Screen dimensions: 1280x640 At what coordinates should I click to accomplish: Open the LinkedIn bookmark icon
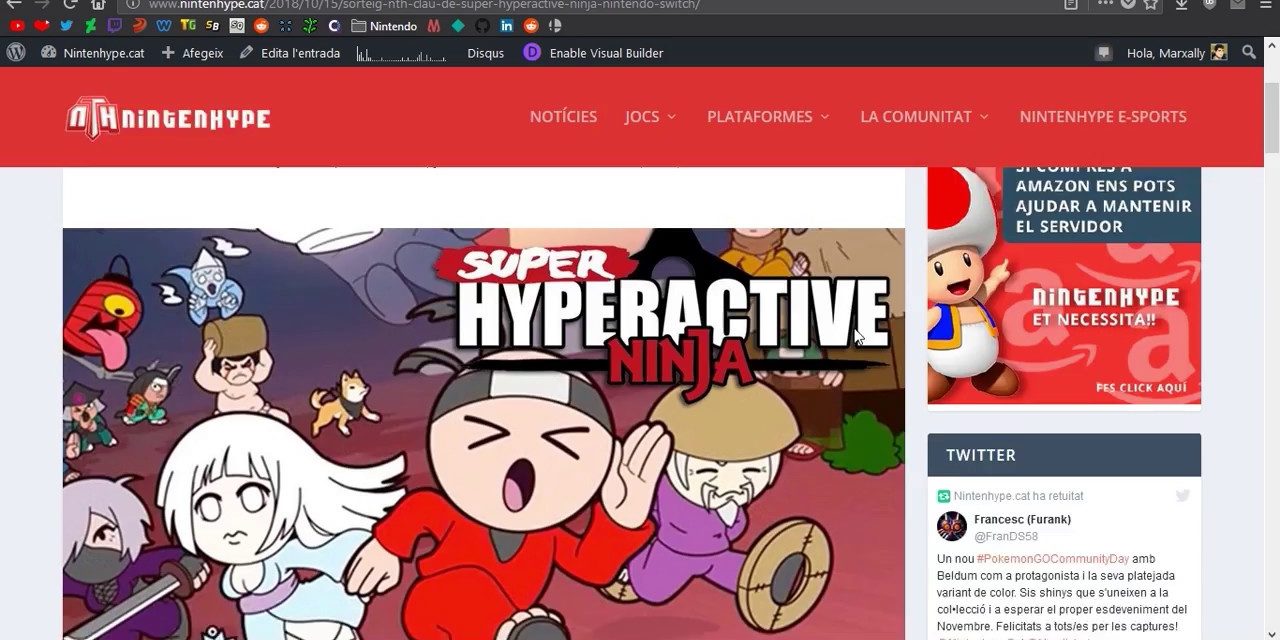(507, 26)
